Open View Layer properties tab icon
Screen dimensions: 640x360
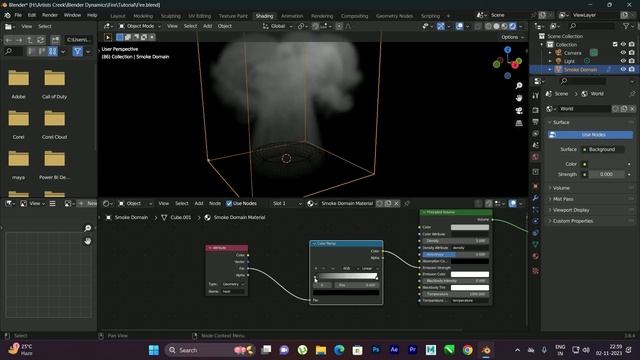pyautogui.click(x=536, y=133)
